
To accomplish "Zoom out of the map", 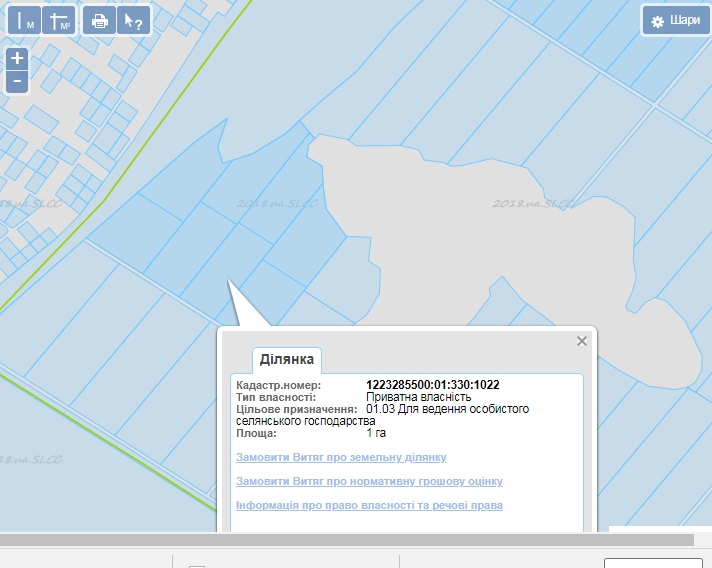I will (17, 81).
